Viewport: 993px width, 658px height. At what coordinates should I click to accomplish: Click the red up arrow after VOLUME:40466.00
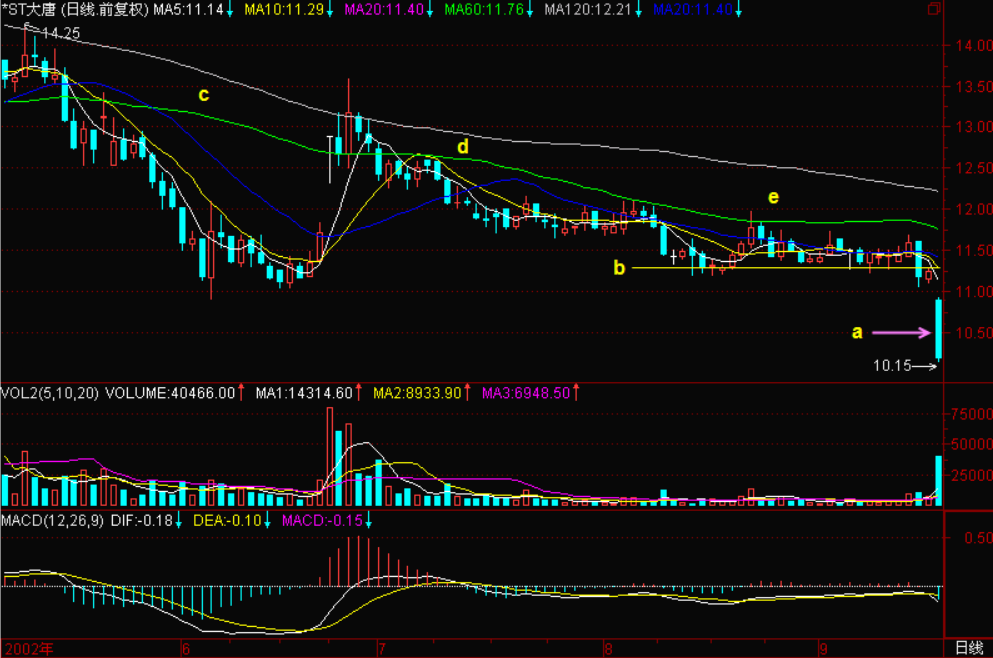(241, 393)
